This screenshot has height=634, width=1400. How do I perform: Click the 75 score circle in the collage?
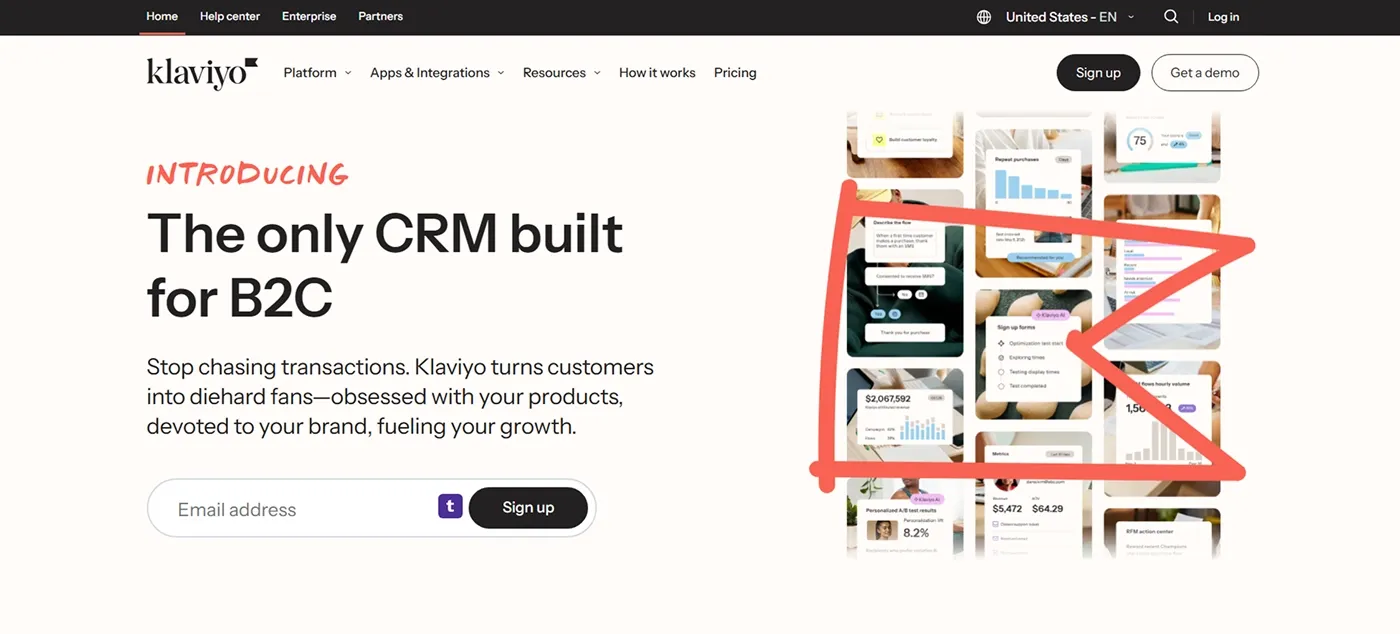[x=1139, y=141]
